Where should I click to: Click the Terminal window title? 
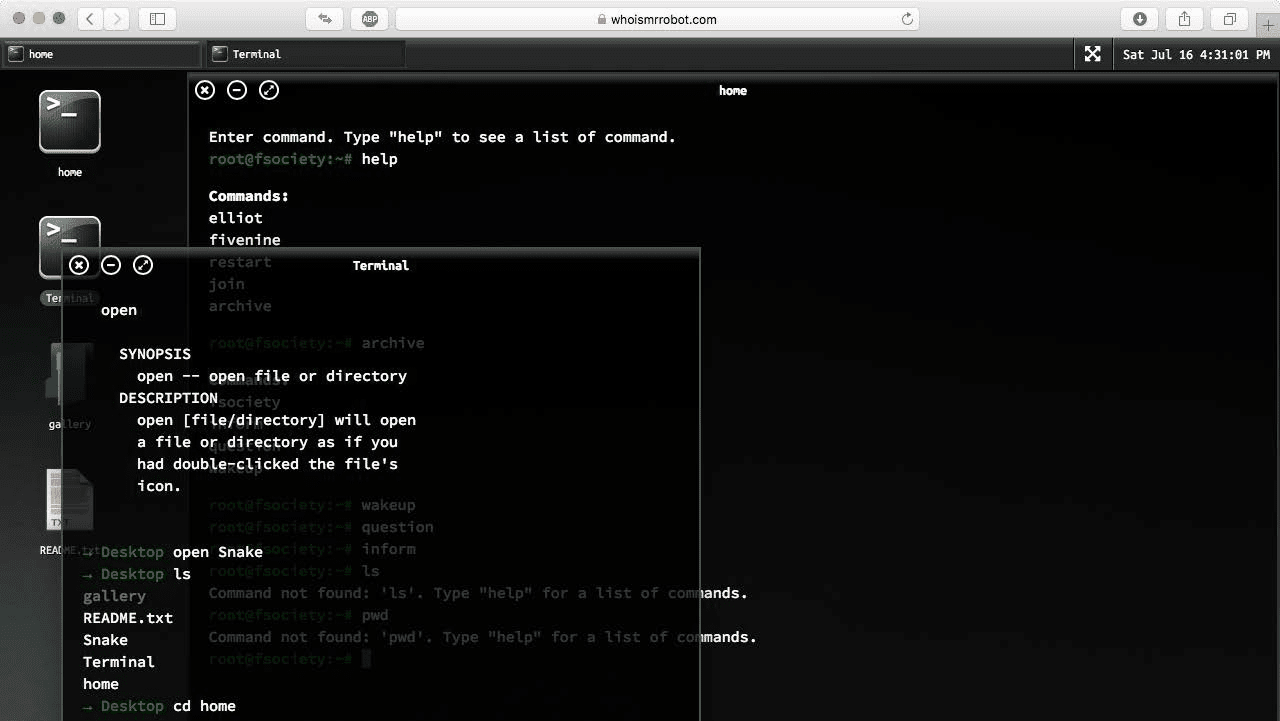tap(381, 266)
